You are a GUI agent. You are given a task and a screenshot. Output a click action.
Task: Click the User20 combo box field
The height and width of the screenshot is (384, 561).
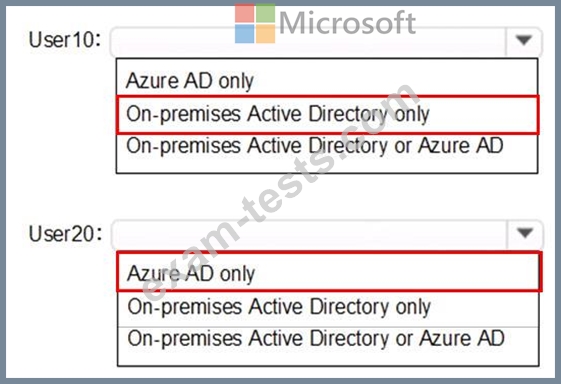click(x=327, y=234)
